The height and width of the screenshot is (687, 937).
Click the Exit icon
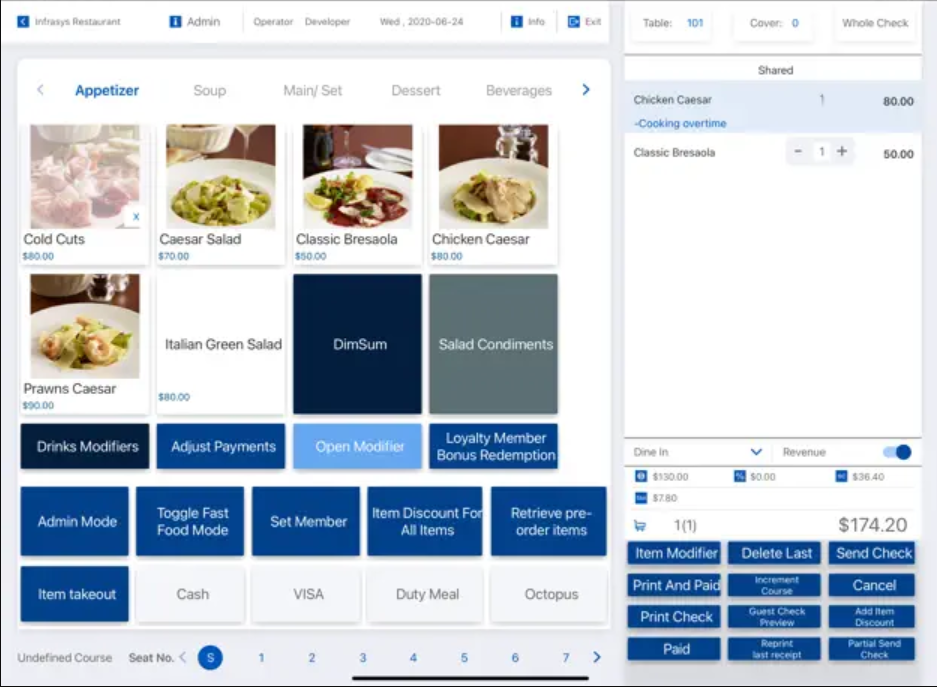click(x=574, y=21)
